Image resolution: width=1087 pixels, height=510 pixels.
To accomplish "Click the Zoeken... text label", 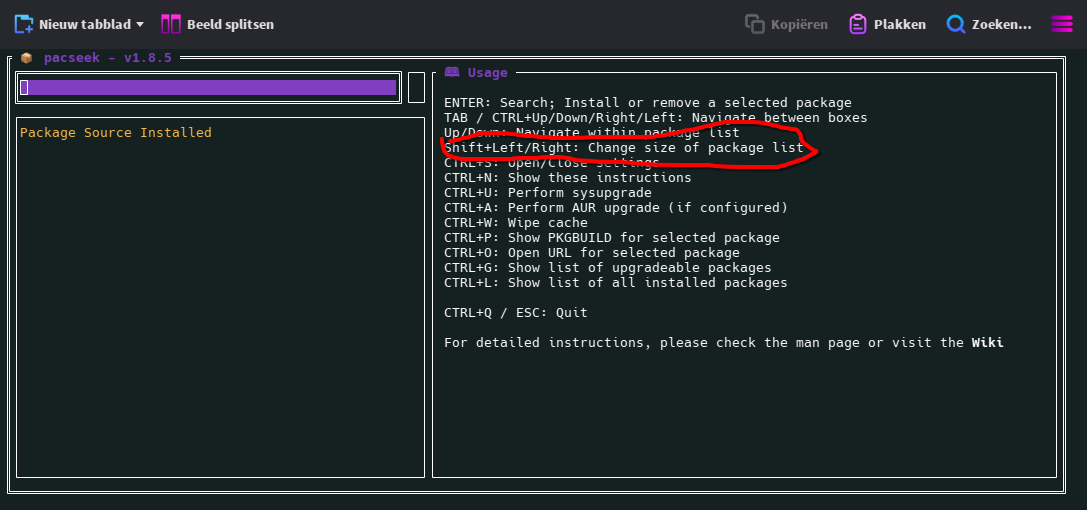I will (x=1001, y=24).
